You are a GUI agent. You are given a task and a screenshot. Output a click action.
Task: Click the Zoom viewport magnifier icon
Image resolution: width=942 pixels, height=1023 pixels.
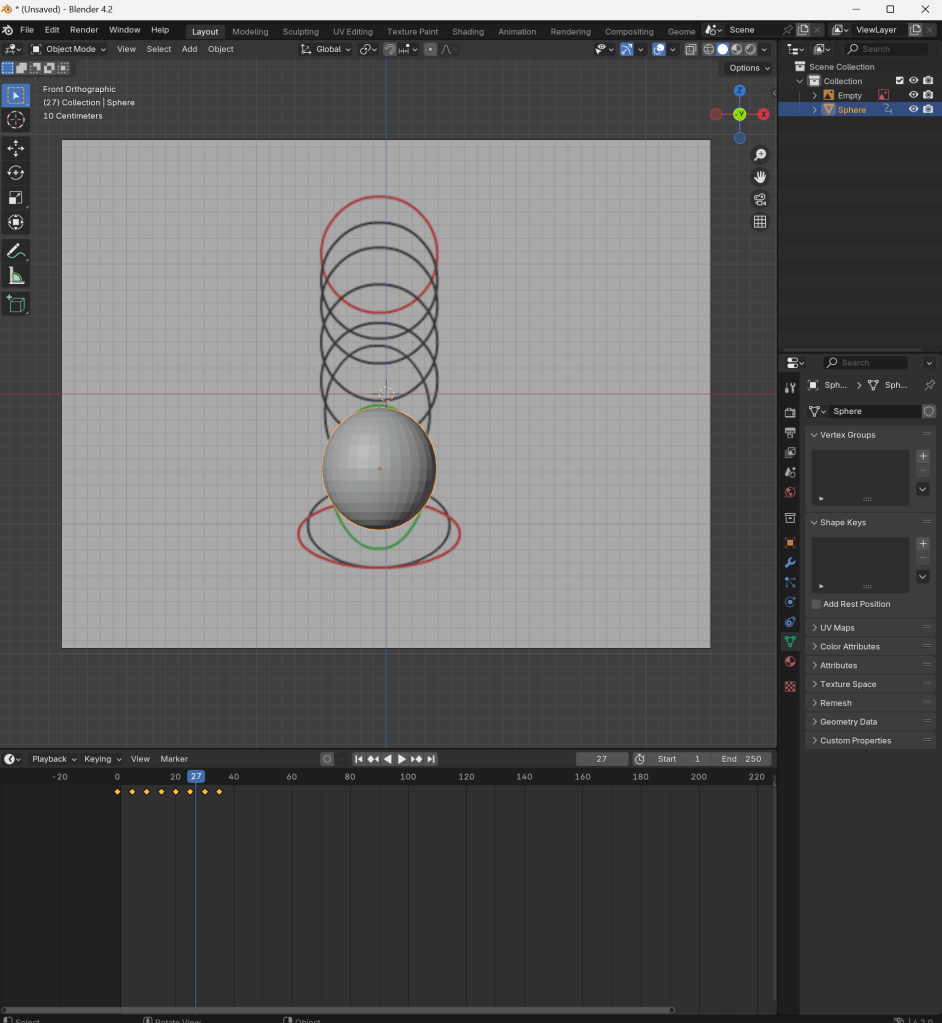760,155
